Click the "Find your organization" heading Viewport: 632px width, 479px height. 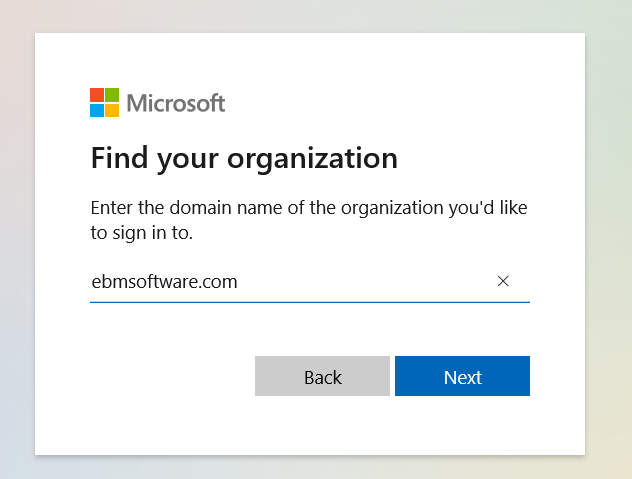pyautogui.click(x=244, y=159)
